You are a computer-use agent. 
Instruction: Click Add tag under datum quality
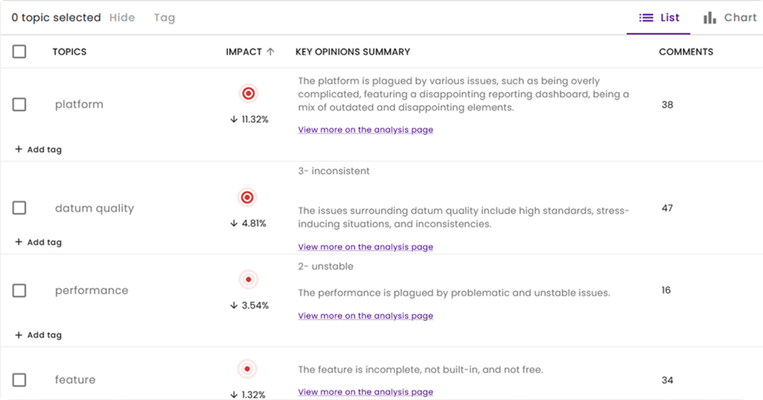coord(38,242)
